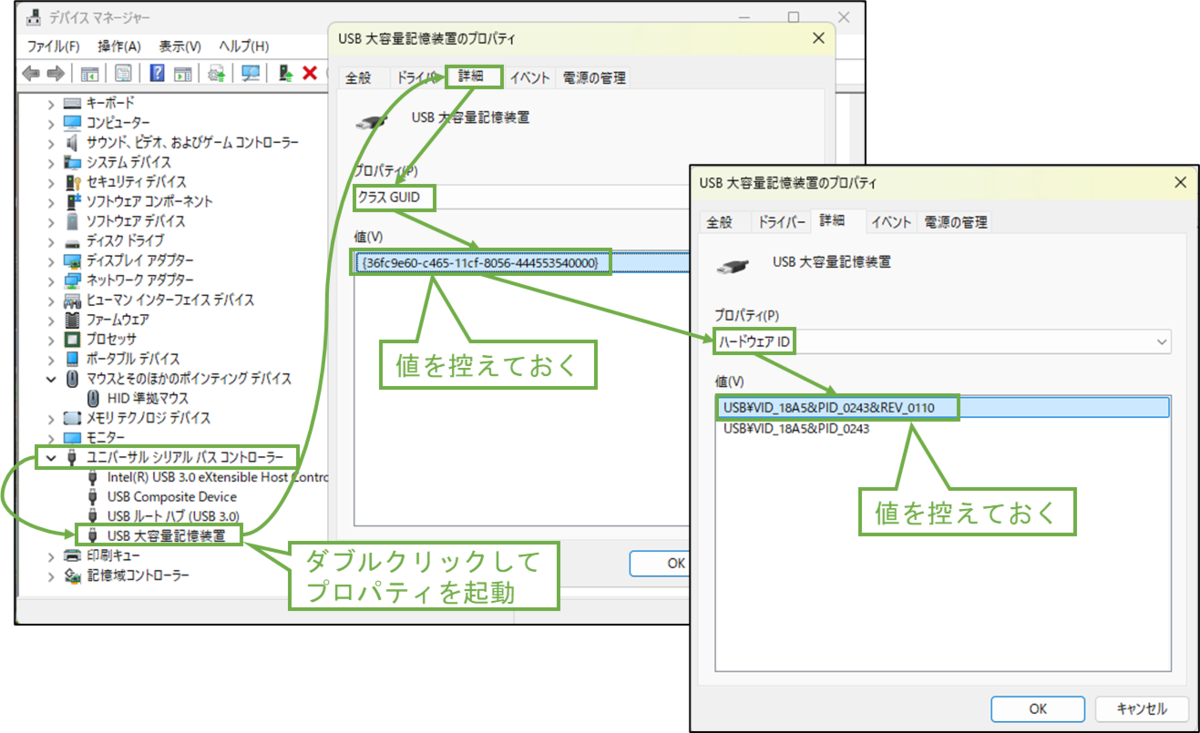Click the Properties toolbar icon
This screenshot has height=733, width=1200.
(123, 72)
